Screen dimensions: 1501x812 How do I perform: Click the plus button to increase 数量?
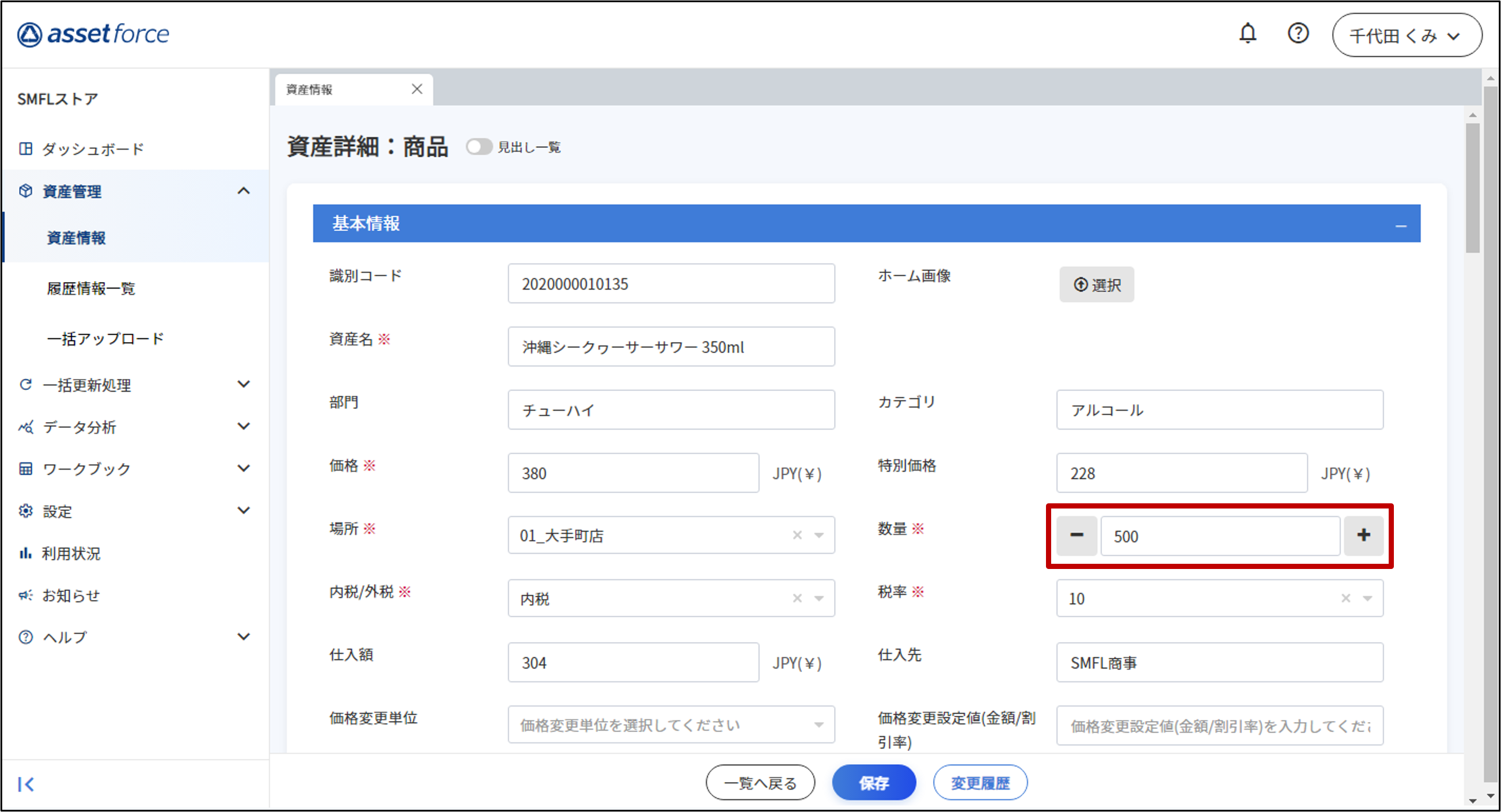pos(1363,535)
